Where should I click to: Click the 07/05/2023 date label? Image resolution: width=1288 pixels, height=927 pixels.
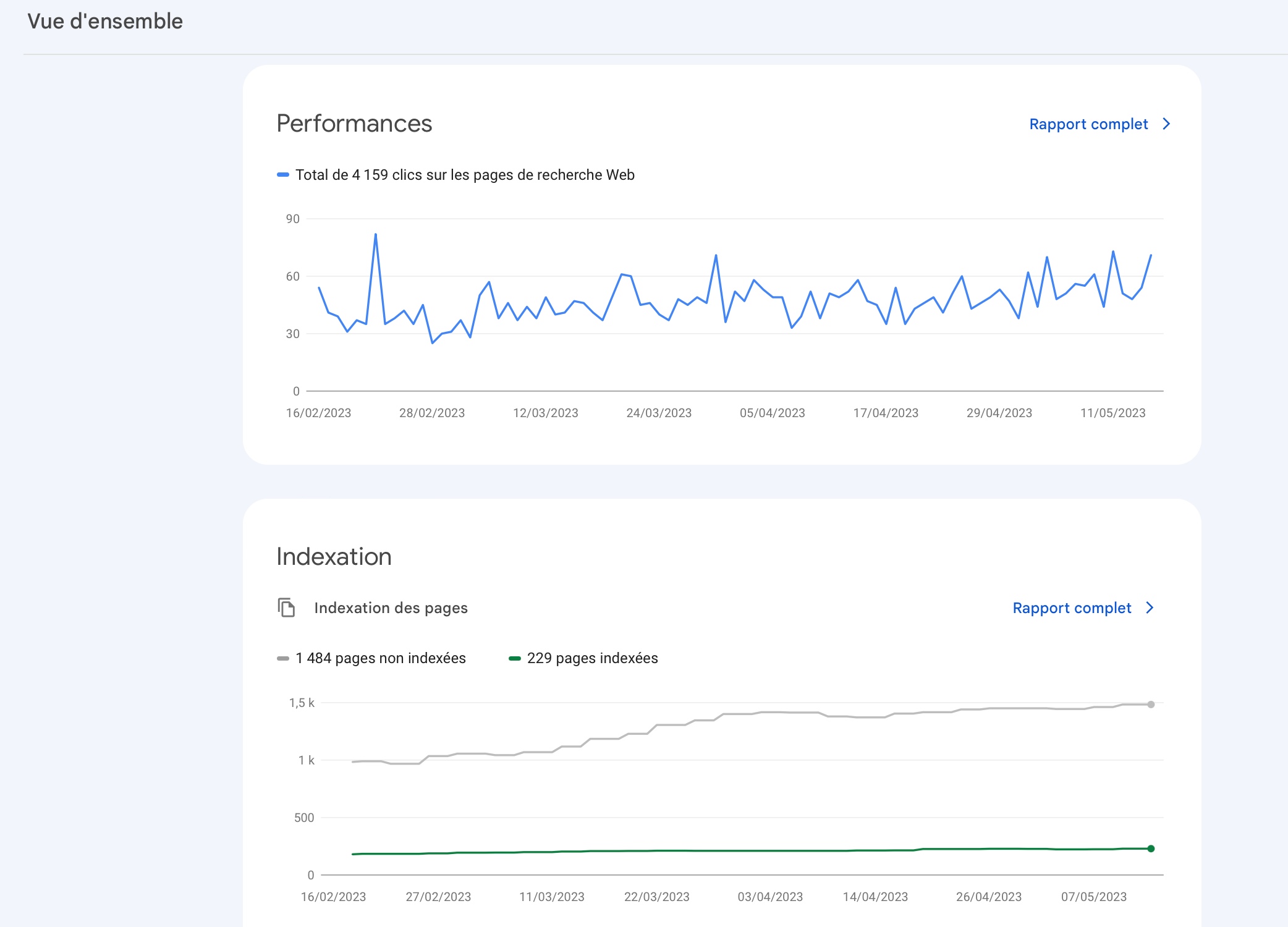click(x=1094, y=897)
